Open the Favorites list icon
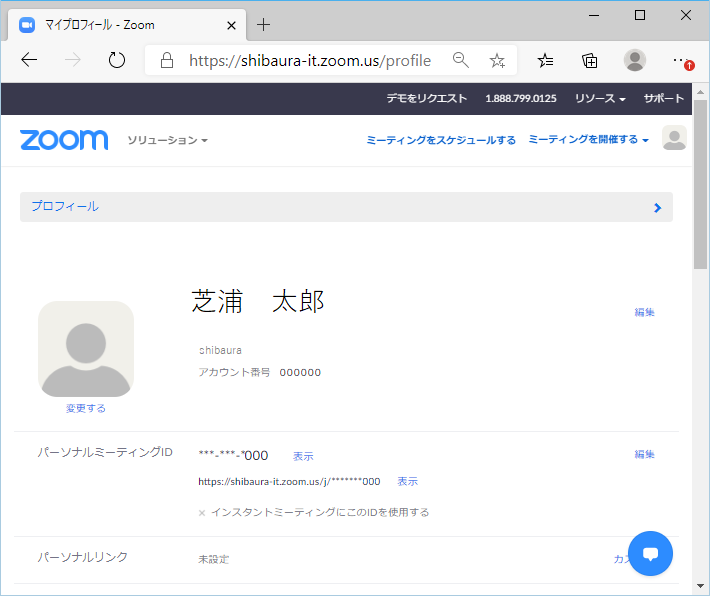 pos(545,60)
